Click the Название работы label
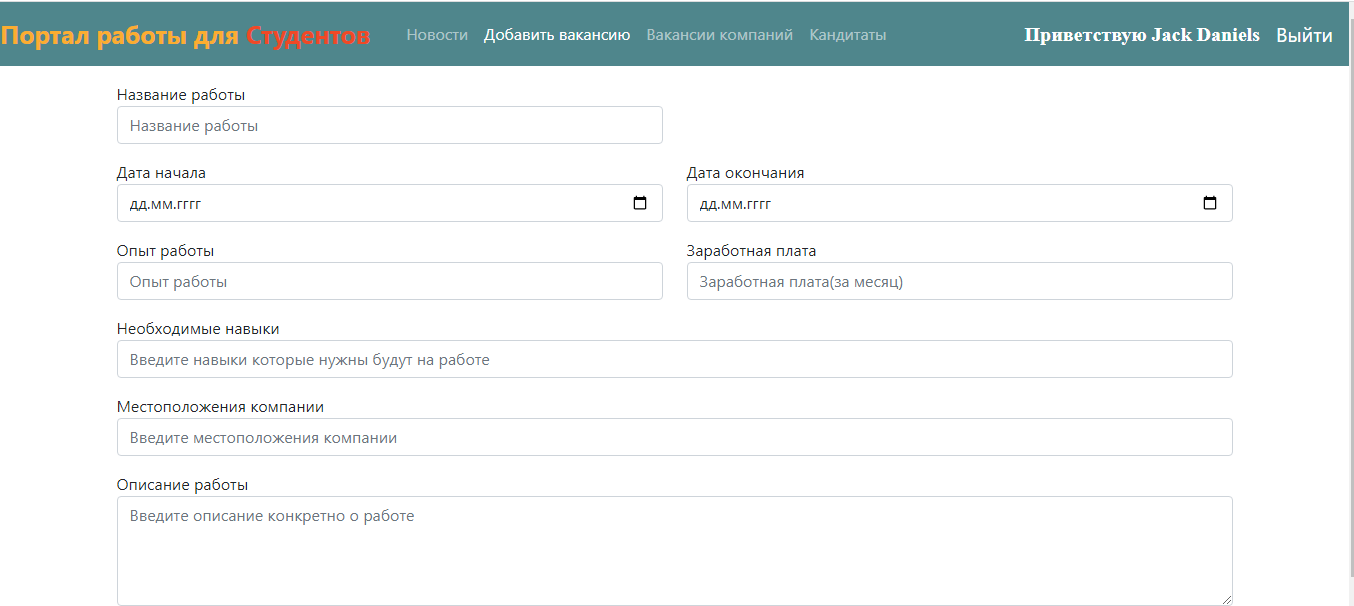This screenshot has width=1354, height=606. 181,95
